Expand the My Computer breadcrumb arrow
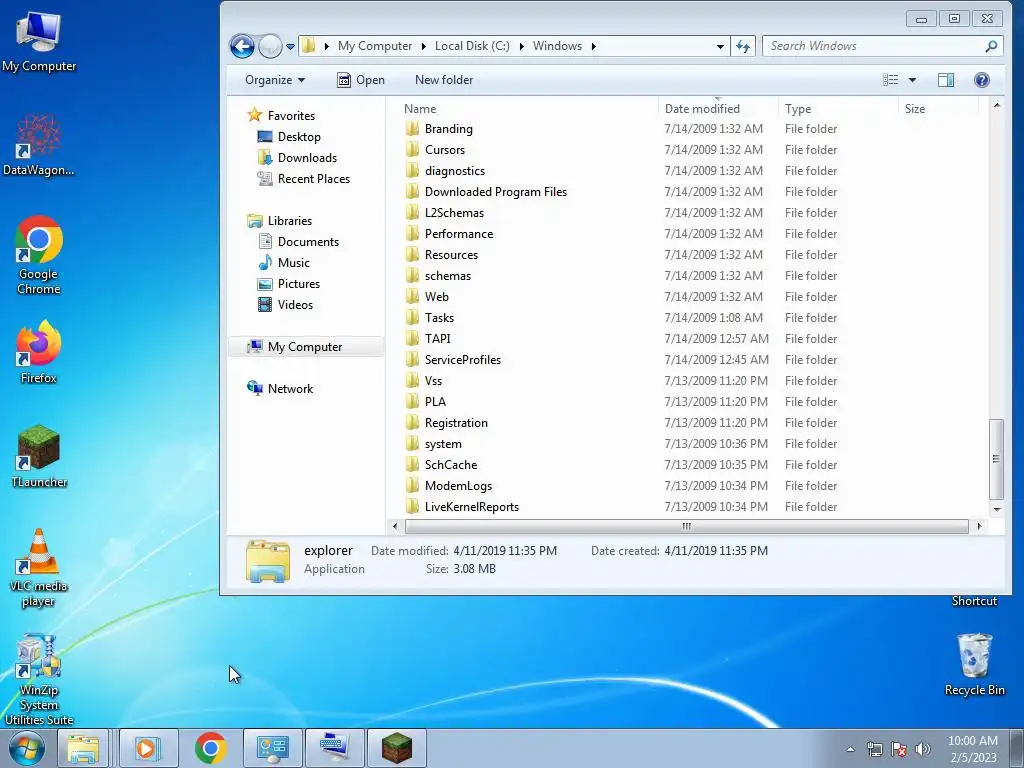1024x768 pixels. pos(423,46)
